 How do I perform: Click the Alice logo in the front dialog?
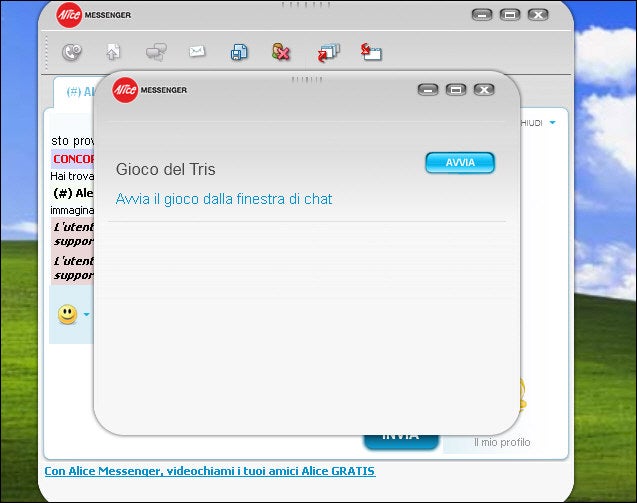(125, 90)
